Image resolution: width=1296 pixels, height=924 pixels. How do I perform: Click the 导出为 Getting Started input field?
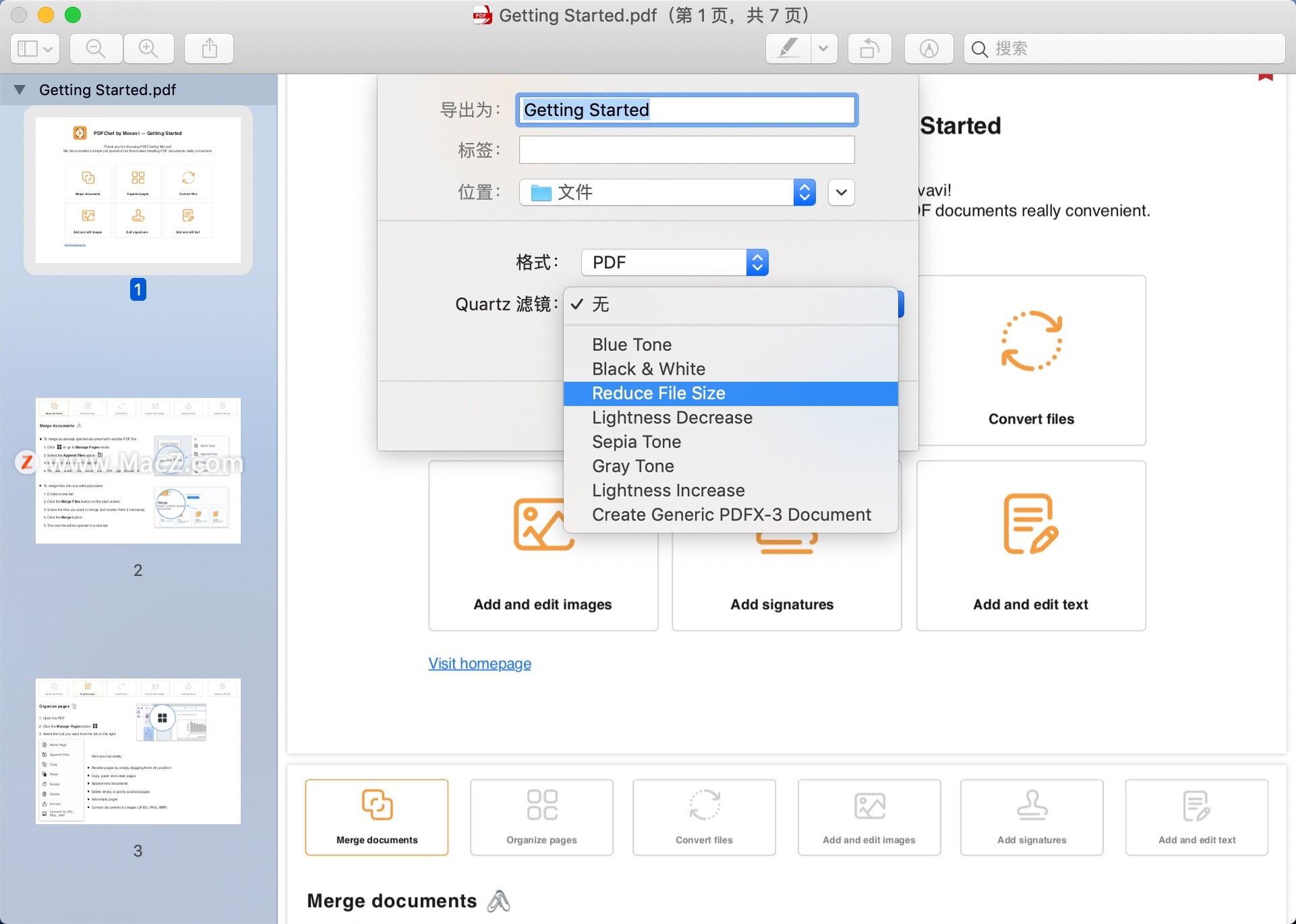tap(688, 110)
